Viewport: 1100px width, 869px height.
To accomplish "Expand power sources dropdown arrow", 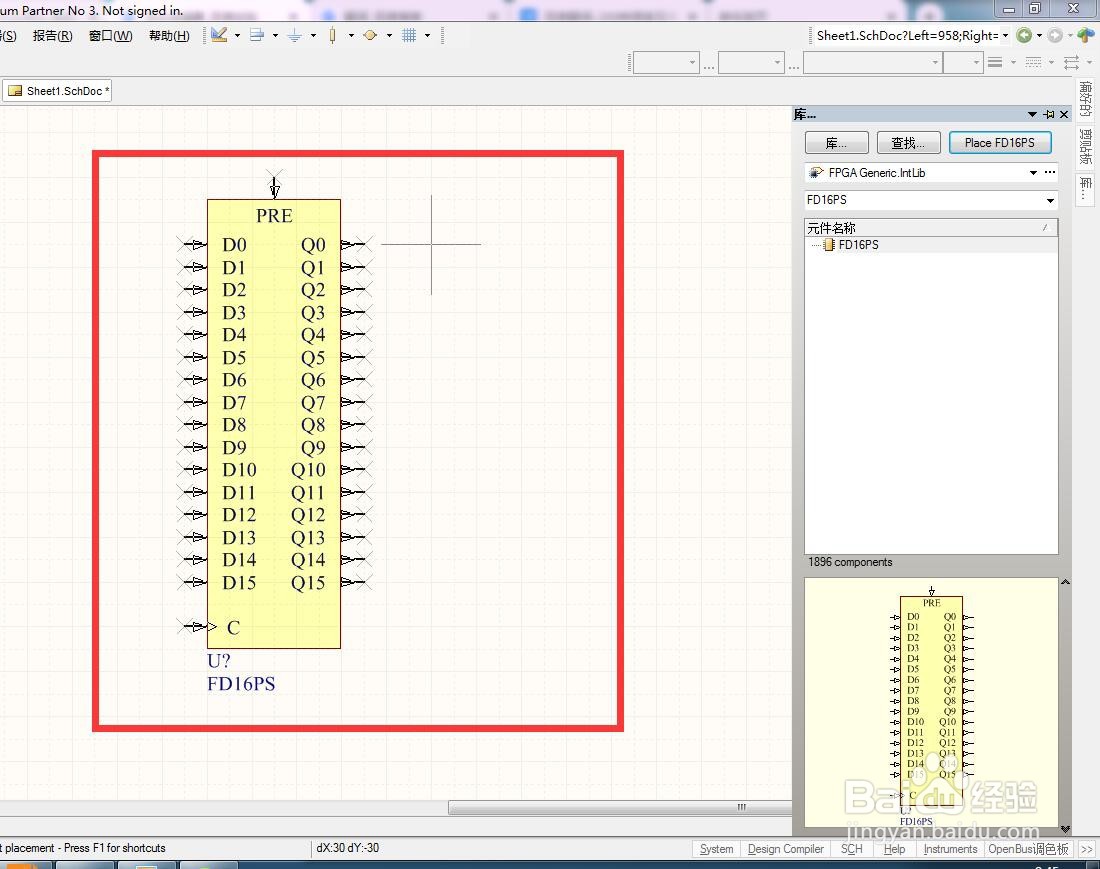I will pyautogui.click(x=313, y=35).
